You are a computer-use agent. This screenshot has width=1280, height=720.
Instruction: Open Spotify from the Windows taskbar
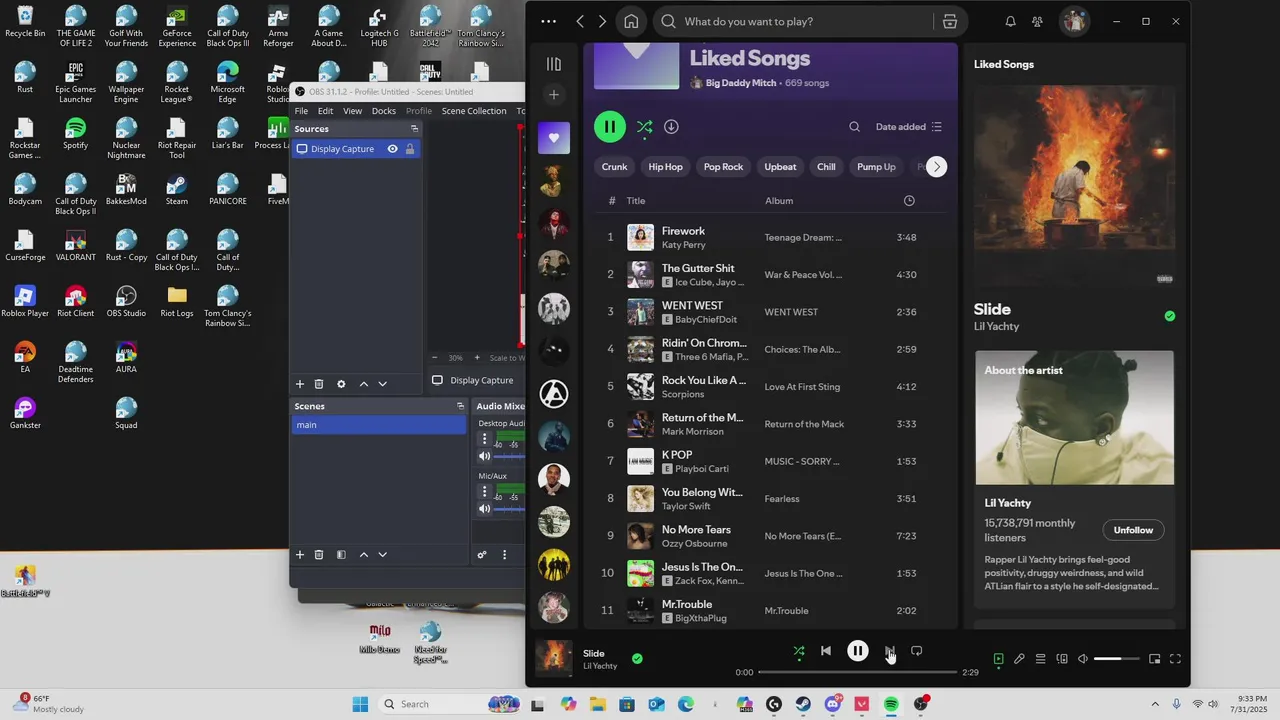891,704
